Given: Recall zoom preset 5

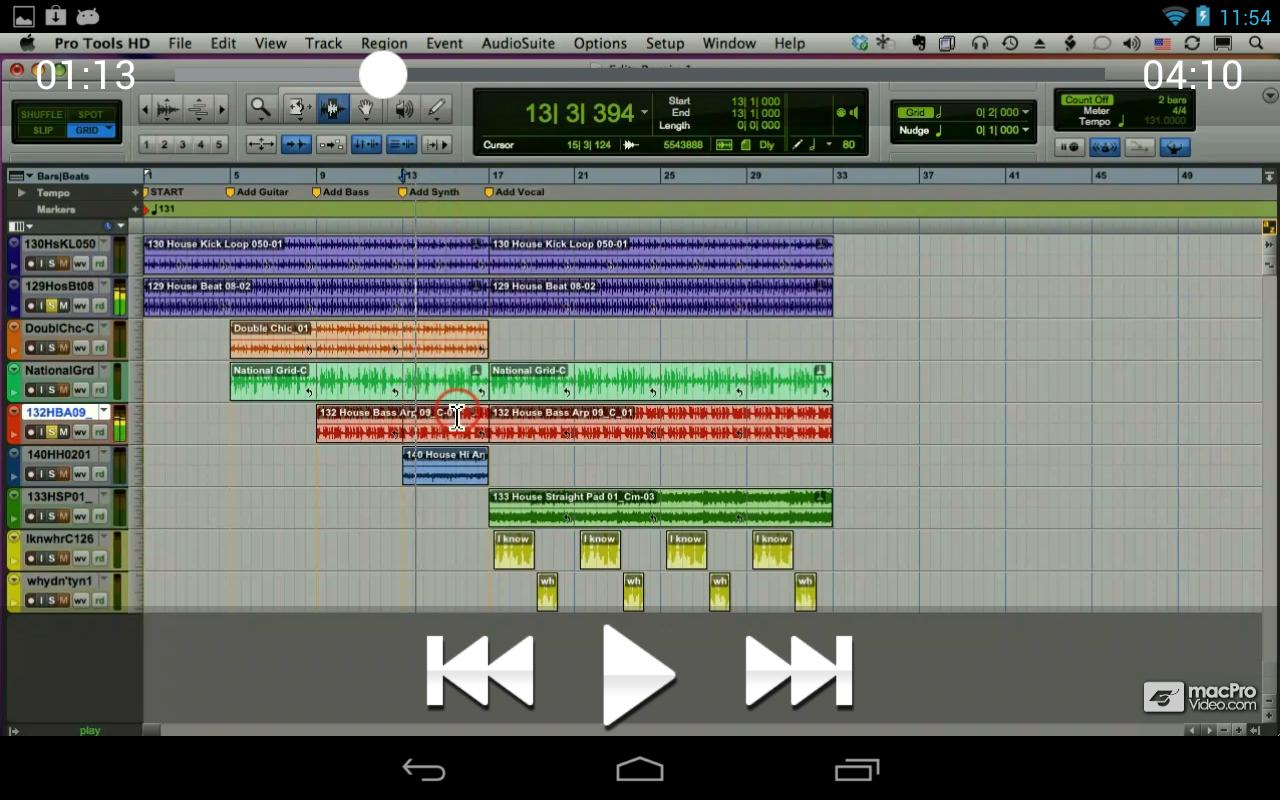Looking at the screenshot, I should tap(220, 145).
